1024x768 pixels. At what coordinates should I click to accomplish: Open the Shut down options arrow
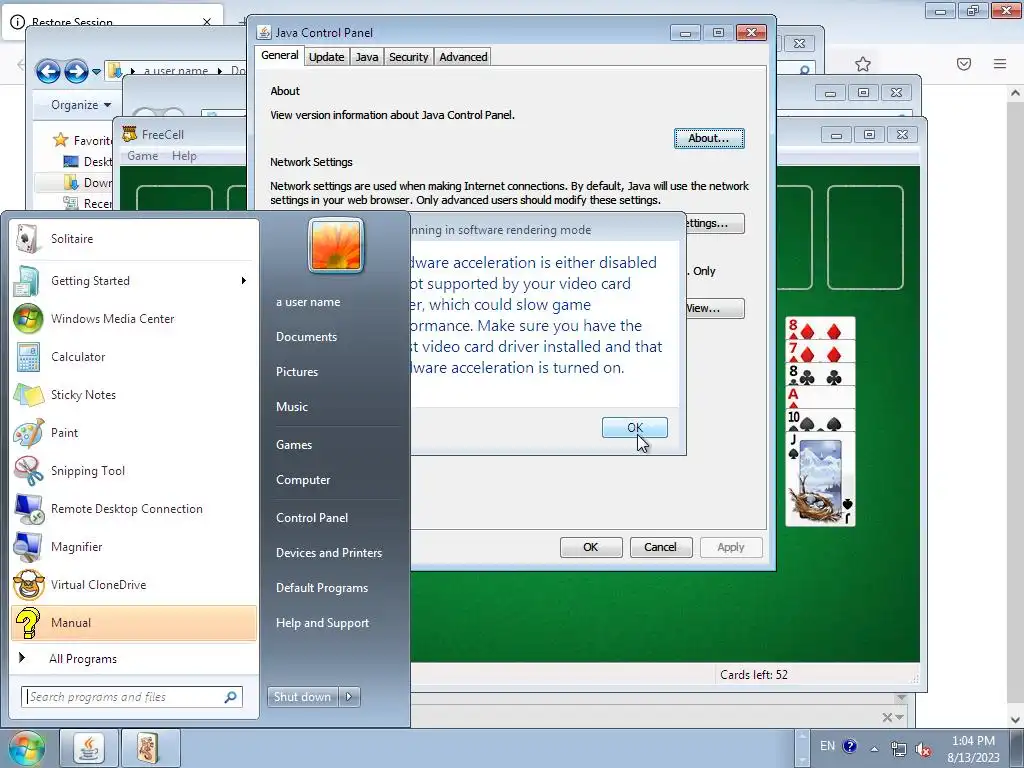click(349, 697)
